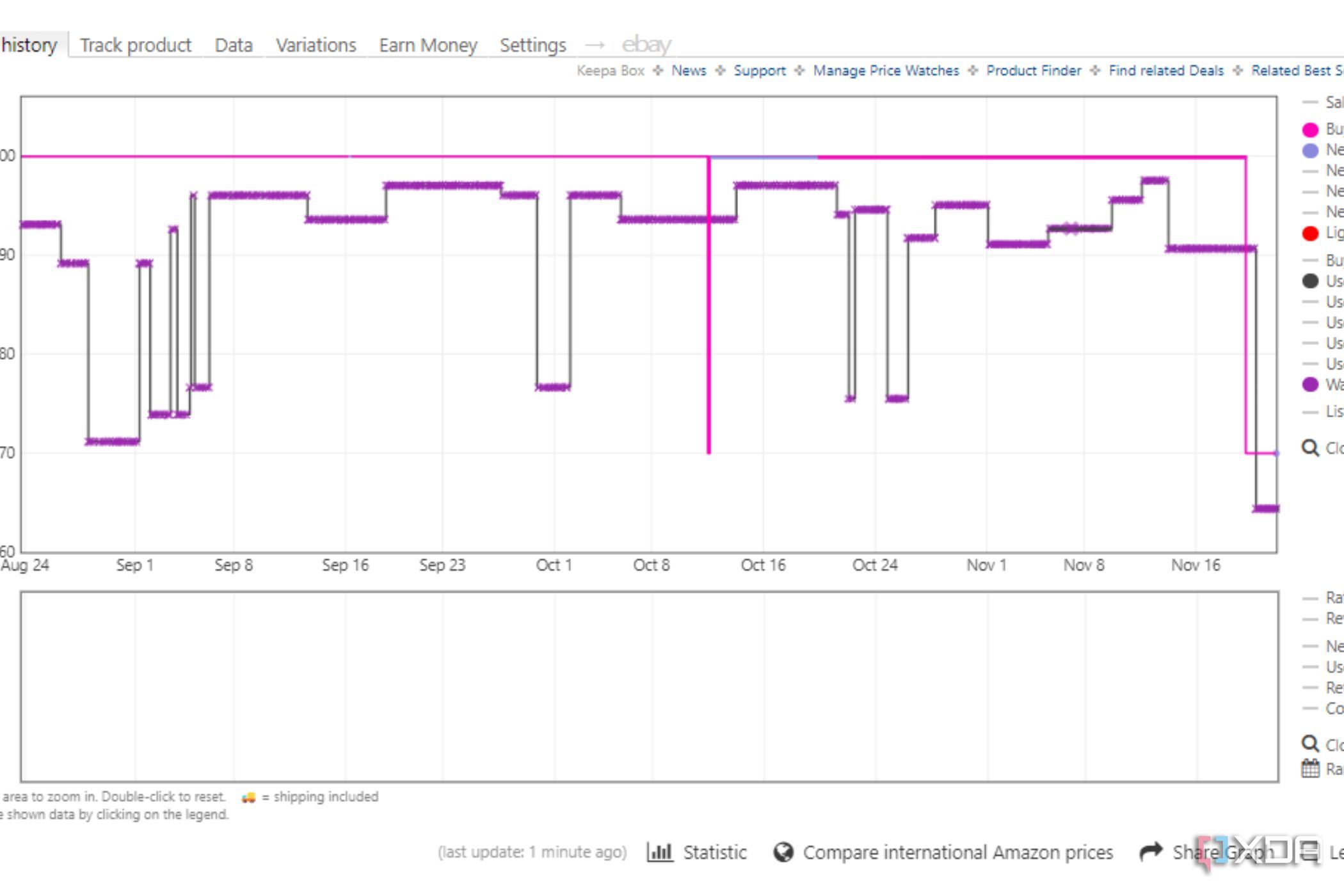Open the Settings tab

pos(532,45)
